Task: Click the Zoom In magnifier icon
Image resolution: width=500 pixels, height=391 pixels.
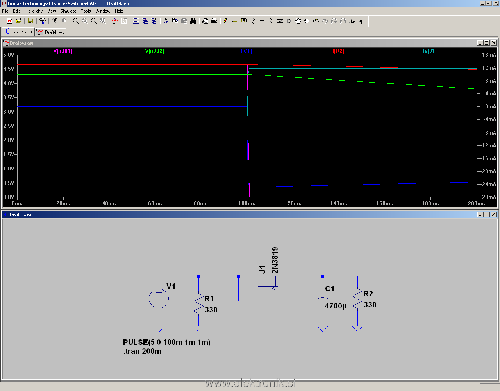Action: point(76,21)
